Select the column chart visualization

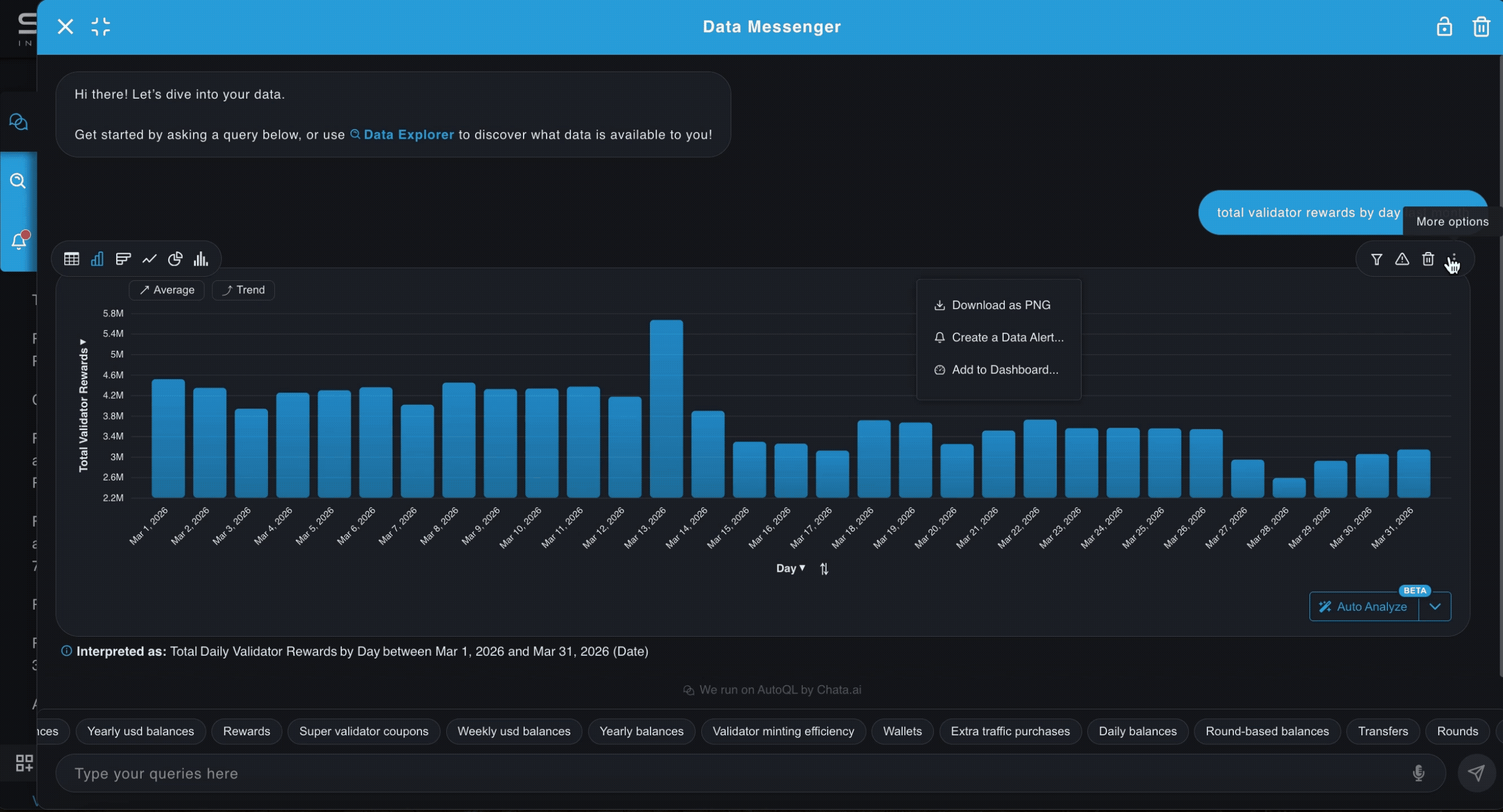(97, 258)
